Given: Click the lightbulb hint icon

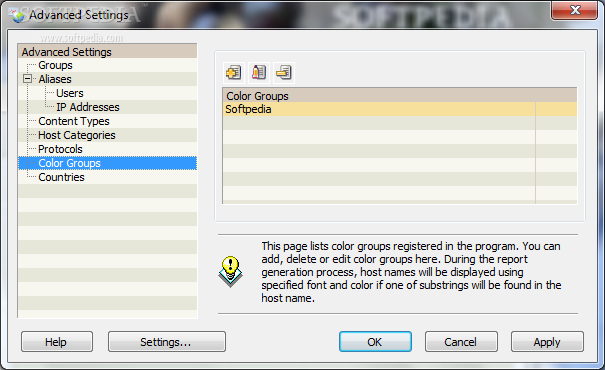Looking at the screenshot, I should point(230,271).
